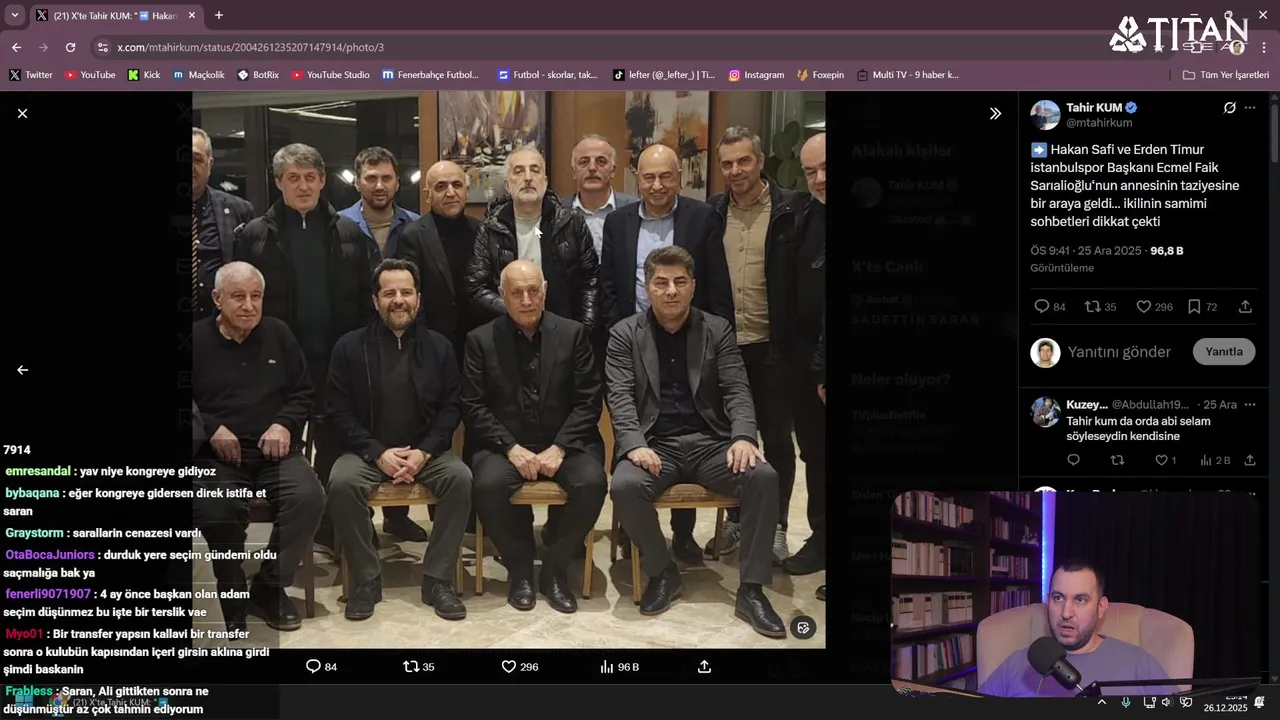Open network icon in system tray

click(x=1149, y=702)
